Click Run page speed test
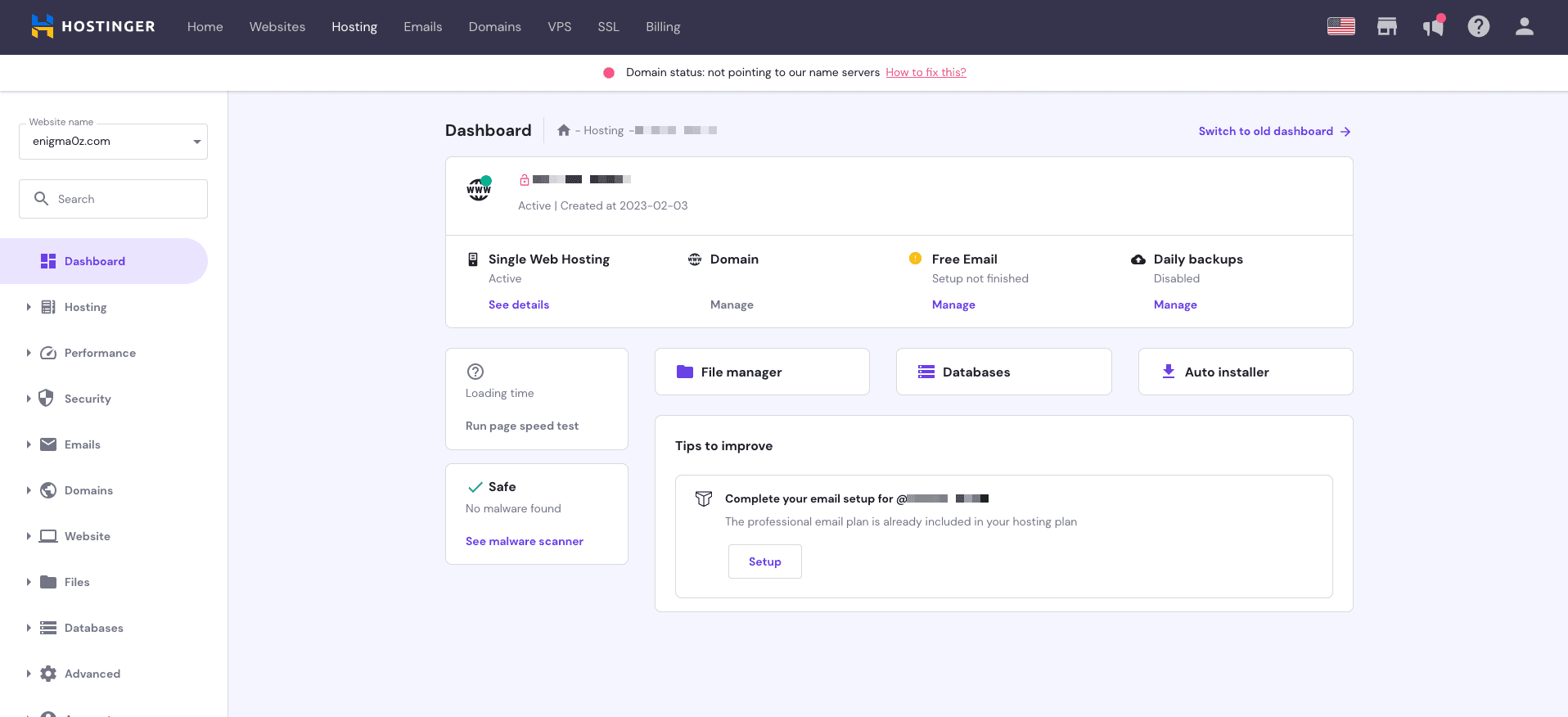The image size is (1568, 717). (522, 426)
